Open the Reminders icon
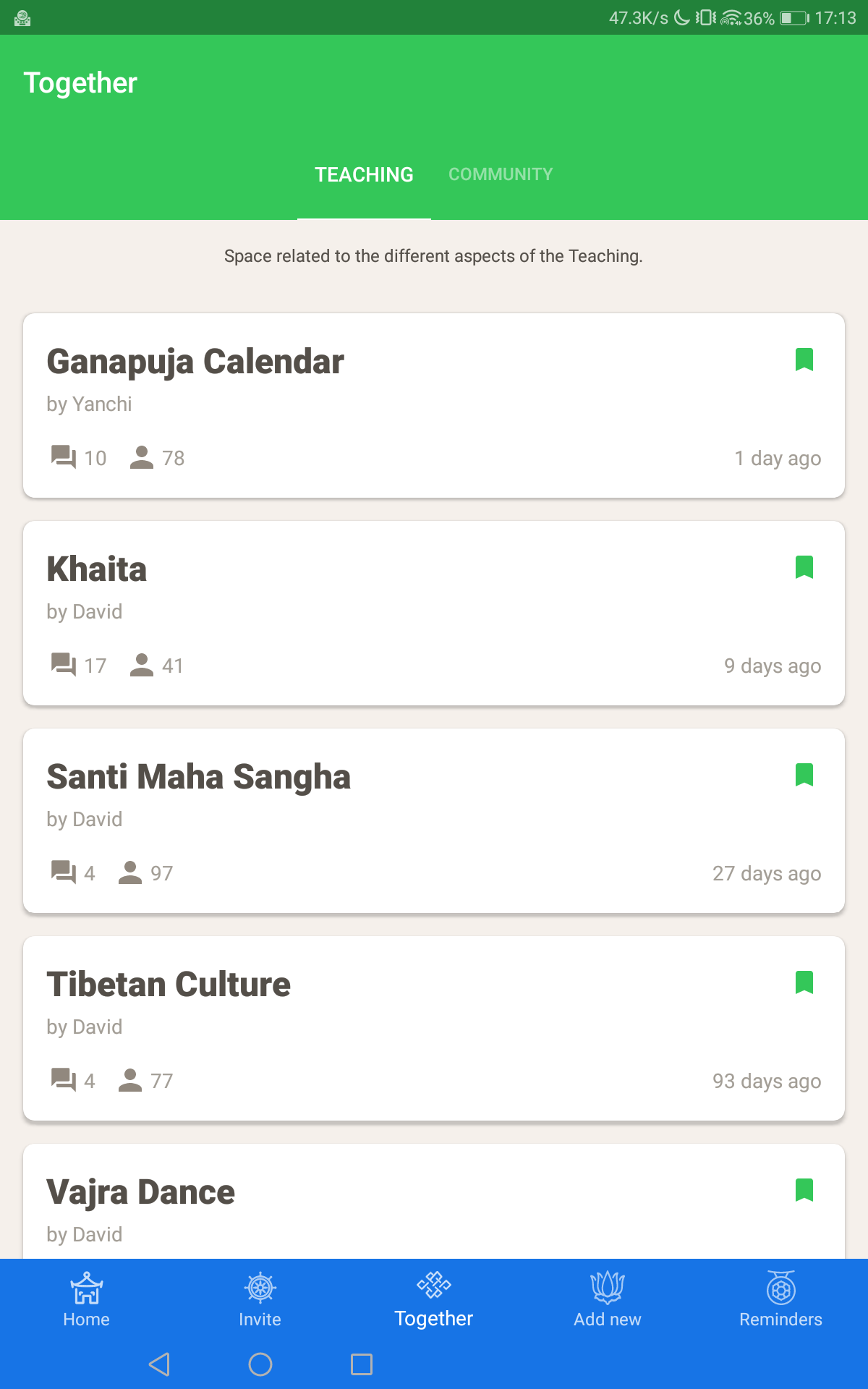The height and width of the screenshot is (1389, 868). pyautogui.click(x=781, y=1288)
